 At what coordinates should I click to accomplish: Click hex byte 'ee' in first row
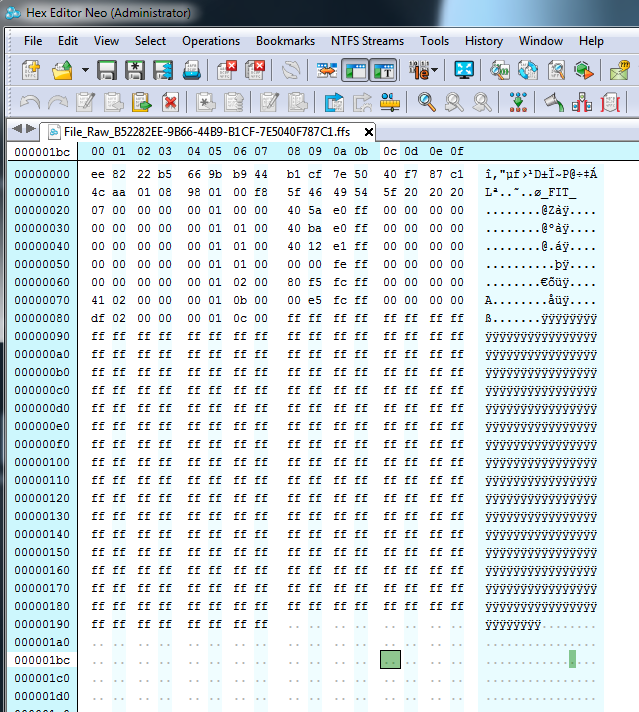coord(98,174)
